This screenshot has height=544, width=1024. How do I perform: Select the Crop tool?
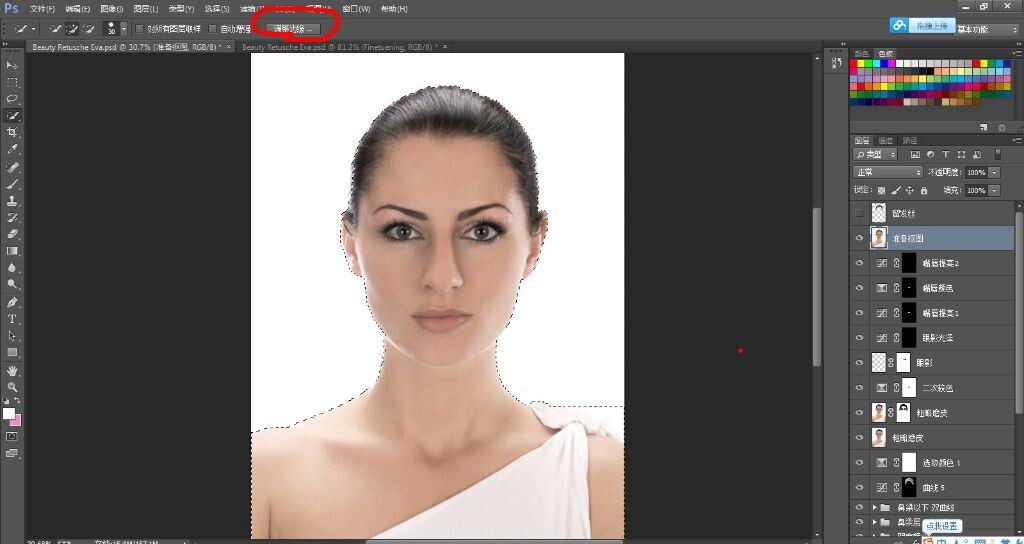pyautogui.click(x=12, y=133)
